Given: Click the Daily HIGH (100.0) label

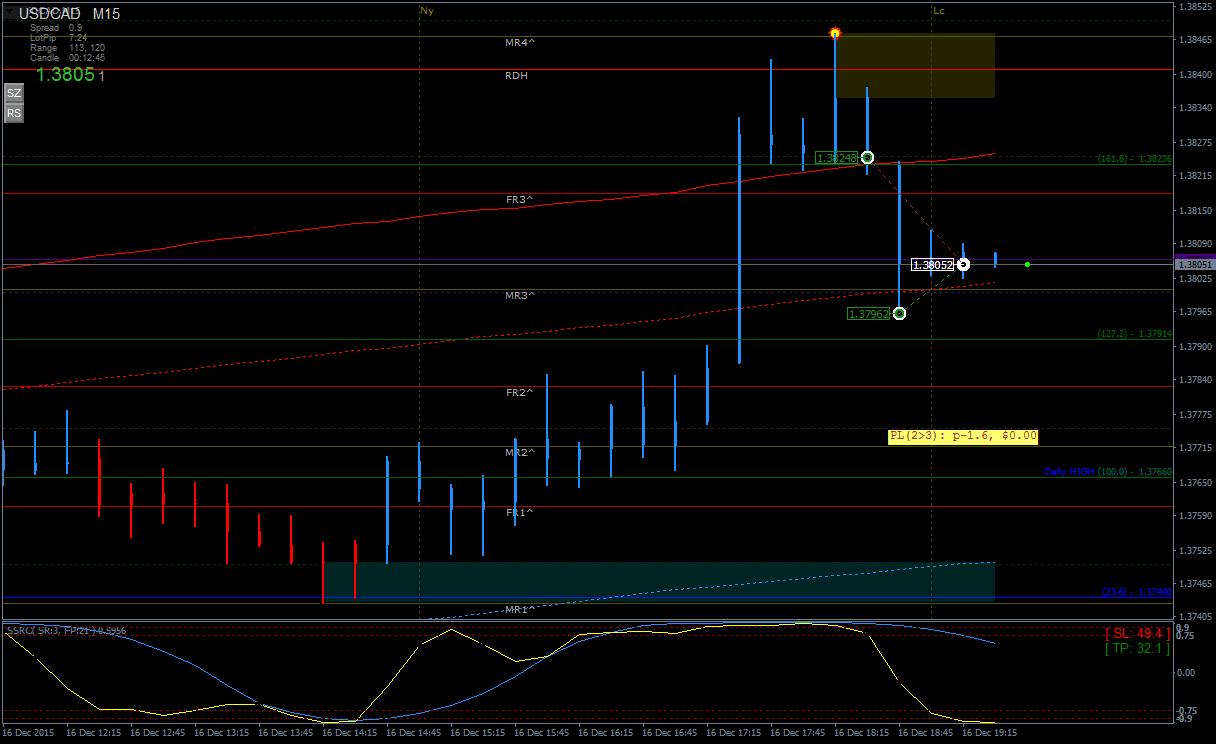Looking at the screenshot, I should 1108,471.
